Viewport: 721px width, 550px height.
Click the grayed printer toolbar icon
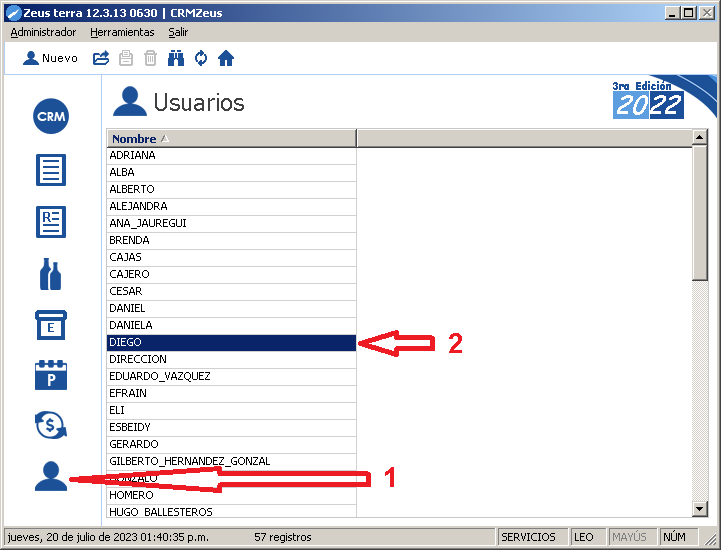point(126,58)
